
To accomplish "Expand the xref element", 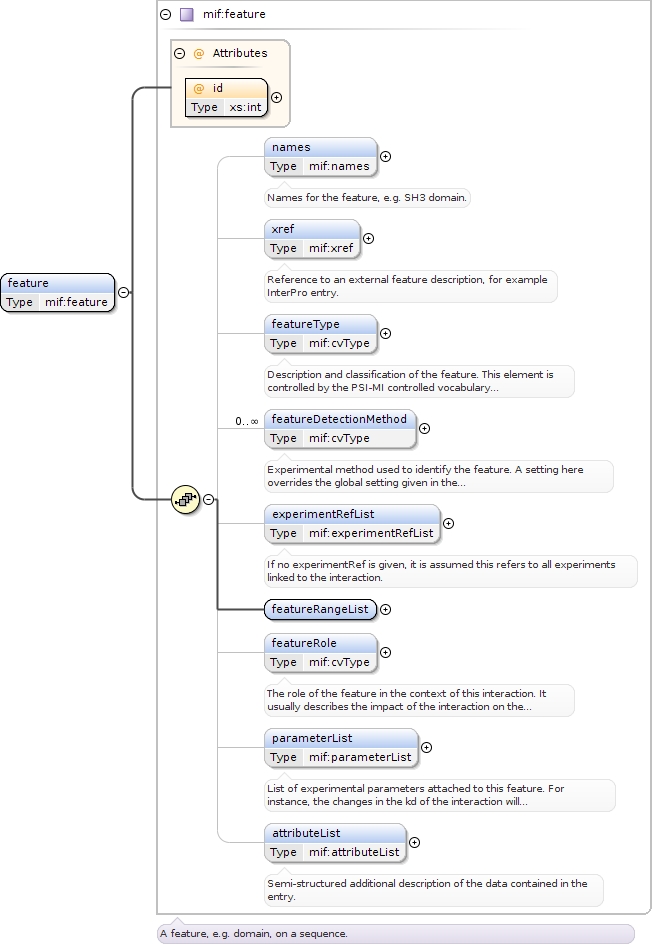I will [368, 239].
